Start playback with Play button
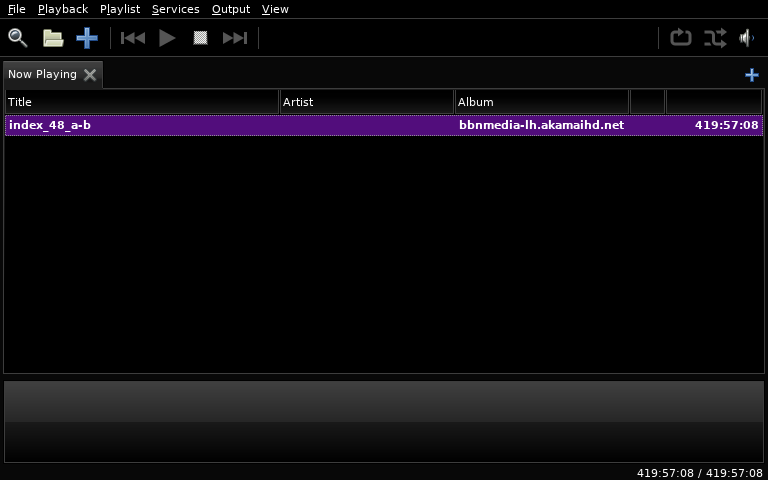The height and width of the screenshot is (480, 768). [168, 38]
